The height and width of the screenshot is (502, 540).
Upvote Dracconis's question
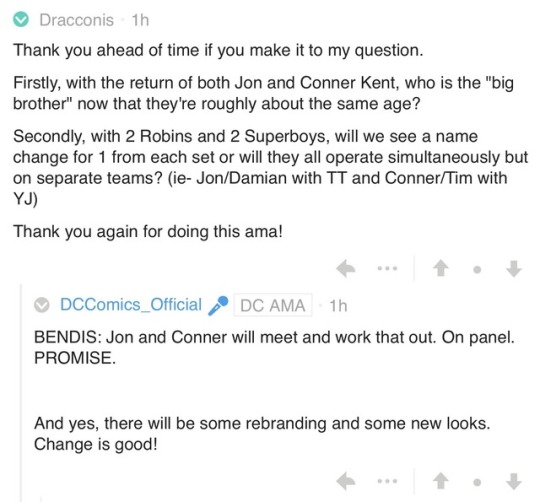coord(441,268)
